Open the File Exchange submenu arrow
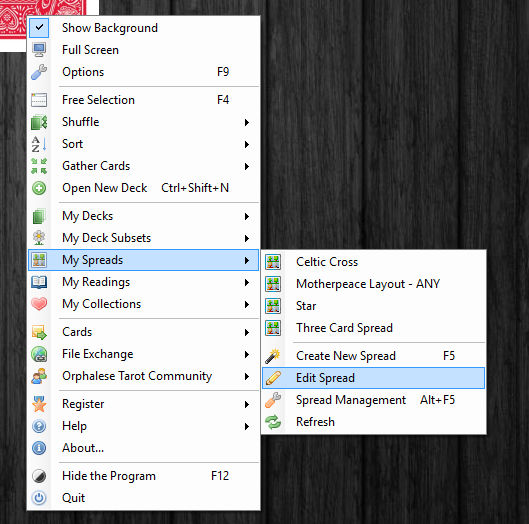The image size is (529, 524). tap(247, 354)
